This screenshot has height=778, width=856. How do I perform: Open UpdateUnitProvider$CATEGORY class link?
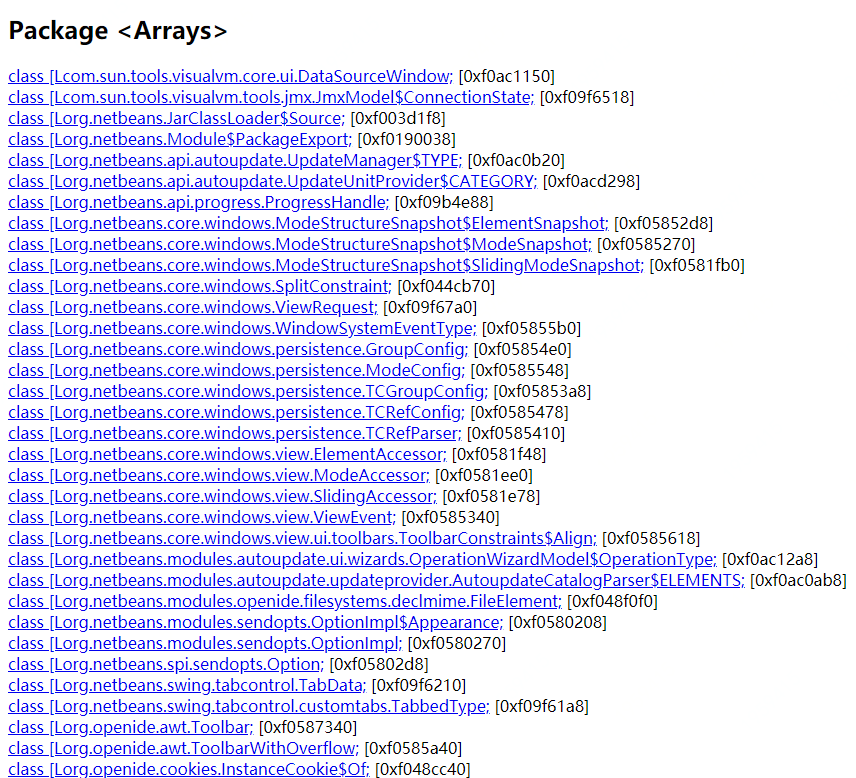click(272, 182)
